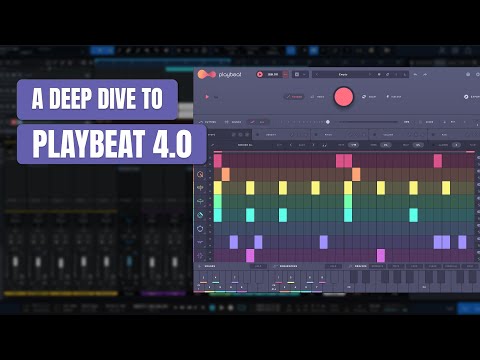Click the first channel fader in the DAW mixer

15,261
